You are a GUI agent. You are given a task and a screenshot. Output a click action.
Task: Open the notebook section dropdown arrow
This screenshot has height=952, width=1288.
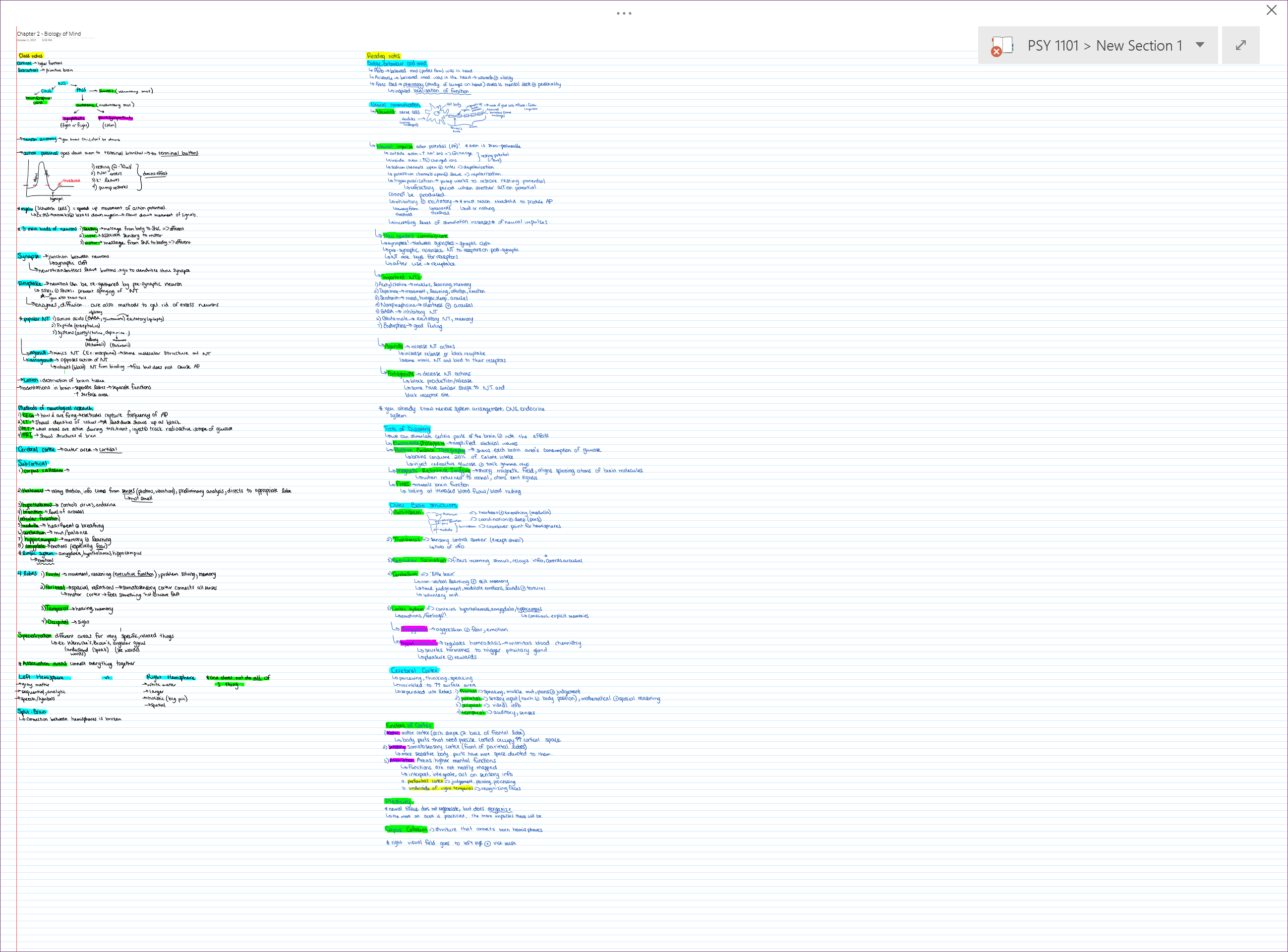pyautogui.click(x=1200, y=45)
